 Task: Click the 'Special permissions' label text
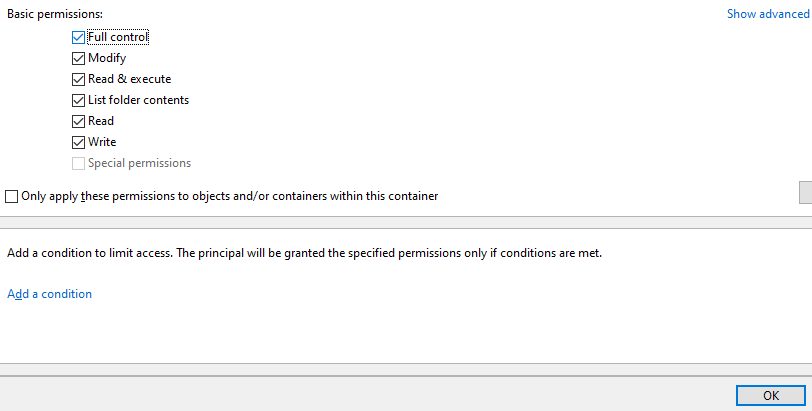pyautogui.click(x=139, y=163)
